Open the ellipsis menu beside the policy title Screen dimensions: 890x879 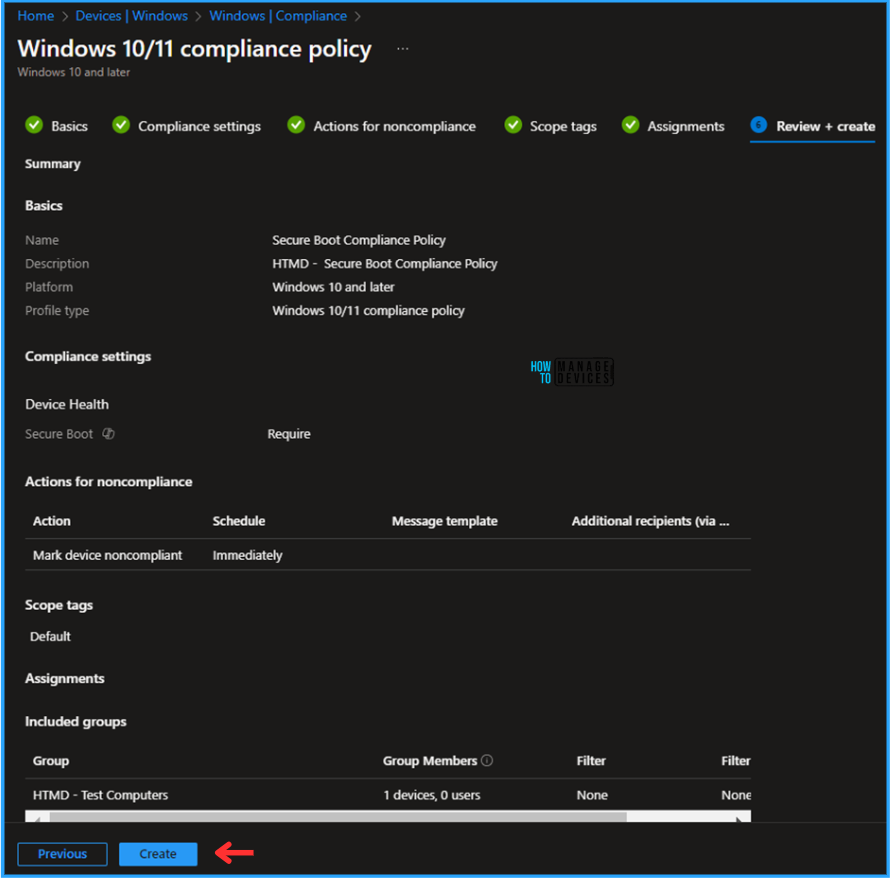pos(402,49)
